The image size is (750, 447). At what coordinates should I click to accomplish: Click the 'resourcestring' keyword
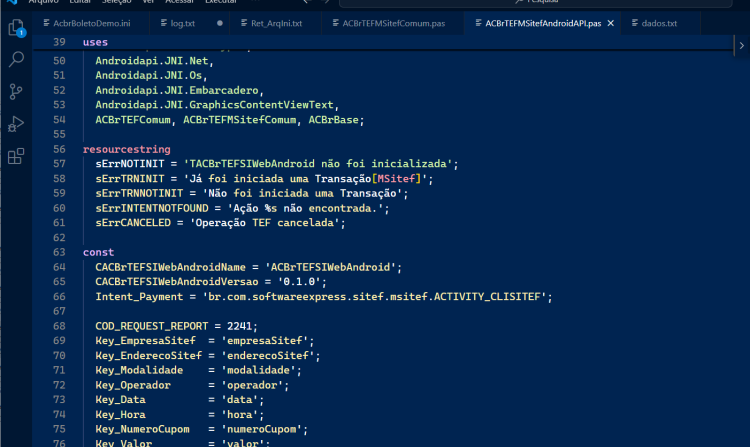(127, 149)
